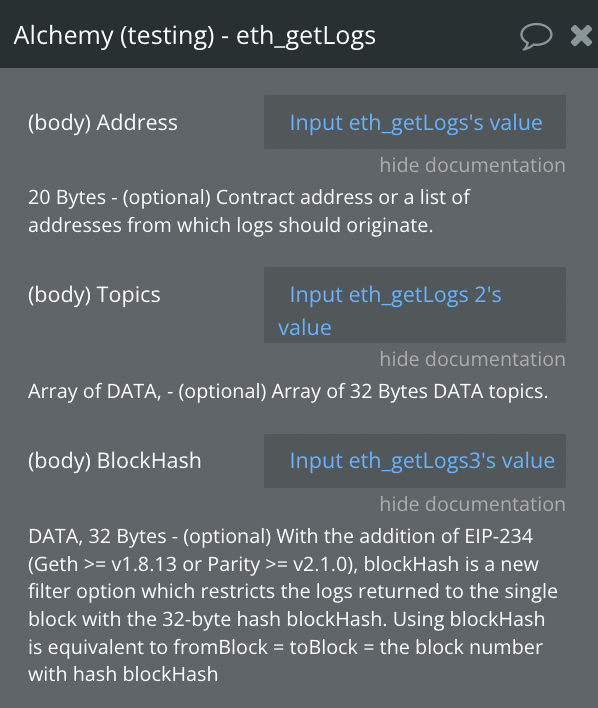Close the Alchemy eth_getLogs property panel
This screenshot has width=598, height=708.
(581, 36)
